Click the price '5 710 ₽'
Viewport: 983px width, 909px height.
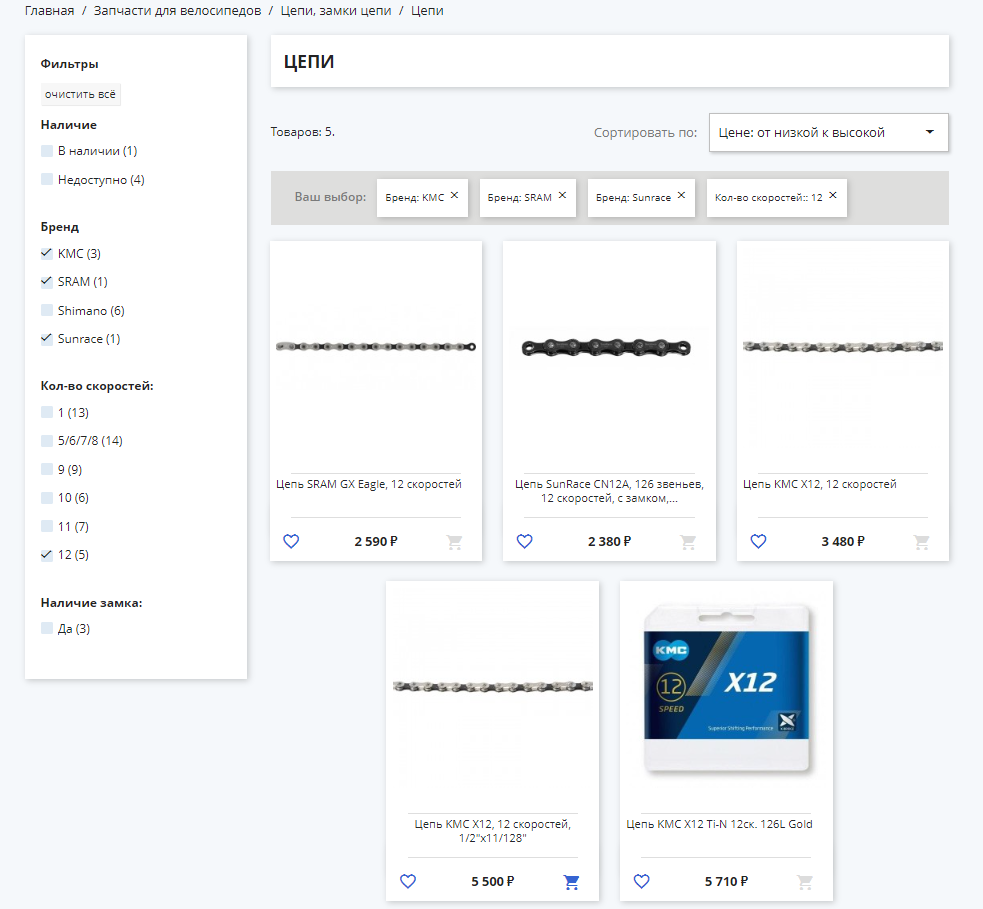pos(727,881)
